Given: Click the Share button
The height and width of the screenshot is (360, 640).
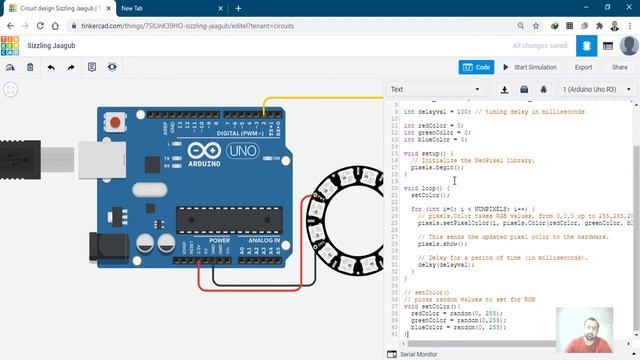Looking at the screenshot, I should tap(620, 67).
